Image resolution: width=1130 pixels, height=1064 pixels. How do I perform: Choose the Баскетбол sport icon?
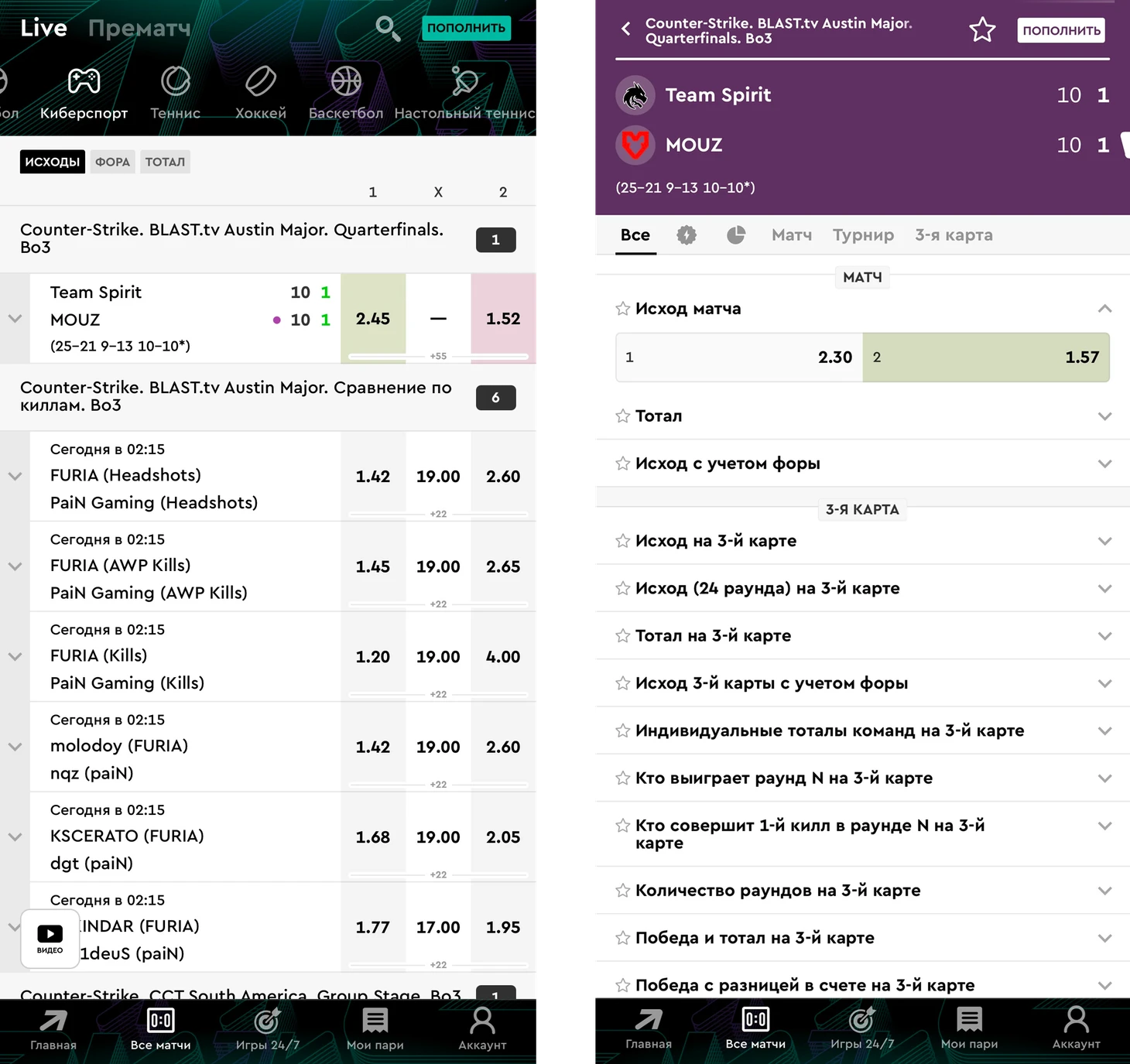point(346,81)
